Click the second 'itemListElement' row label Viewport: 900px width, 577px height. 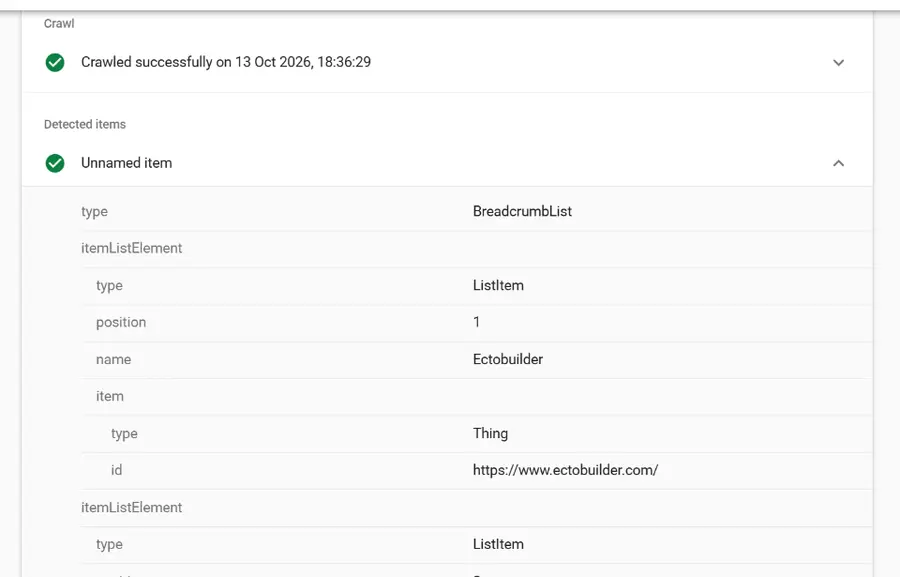pyautogui.click(x=131, y=508)
